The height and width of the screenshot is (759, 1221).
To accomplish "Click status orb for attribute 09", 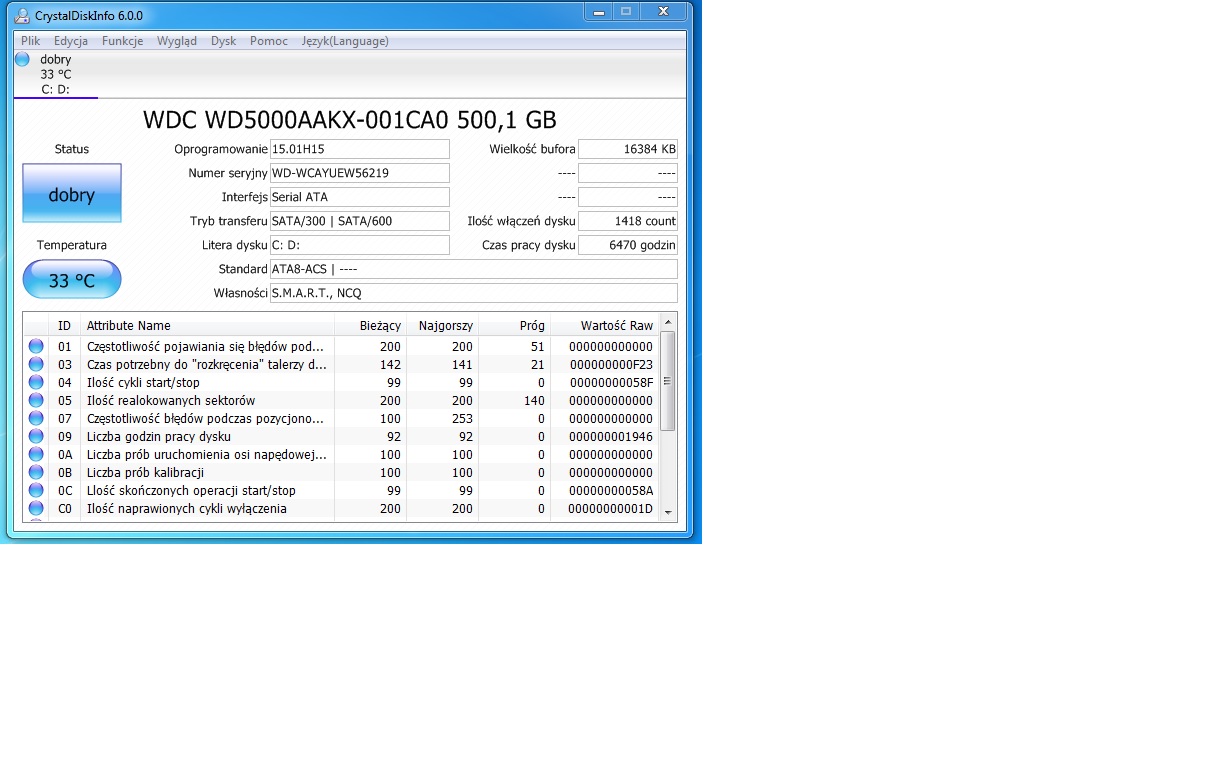I will point(36,436).
